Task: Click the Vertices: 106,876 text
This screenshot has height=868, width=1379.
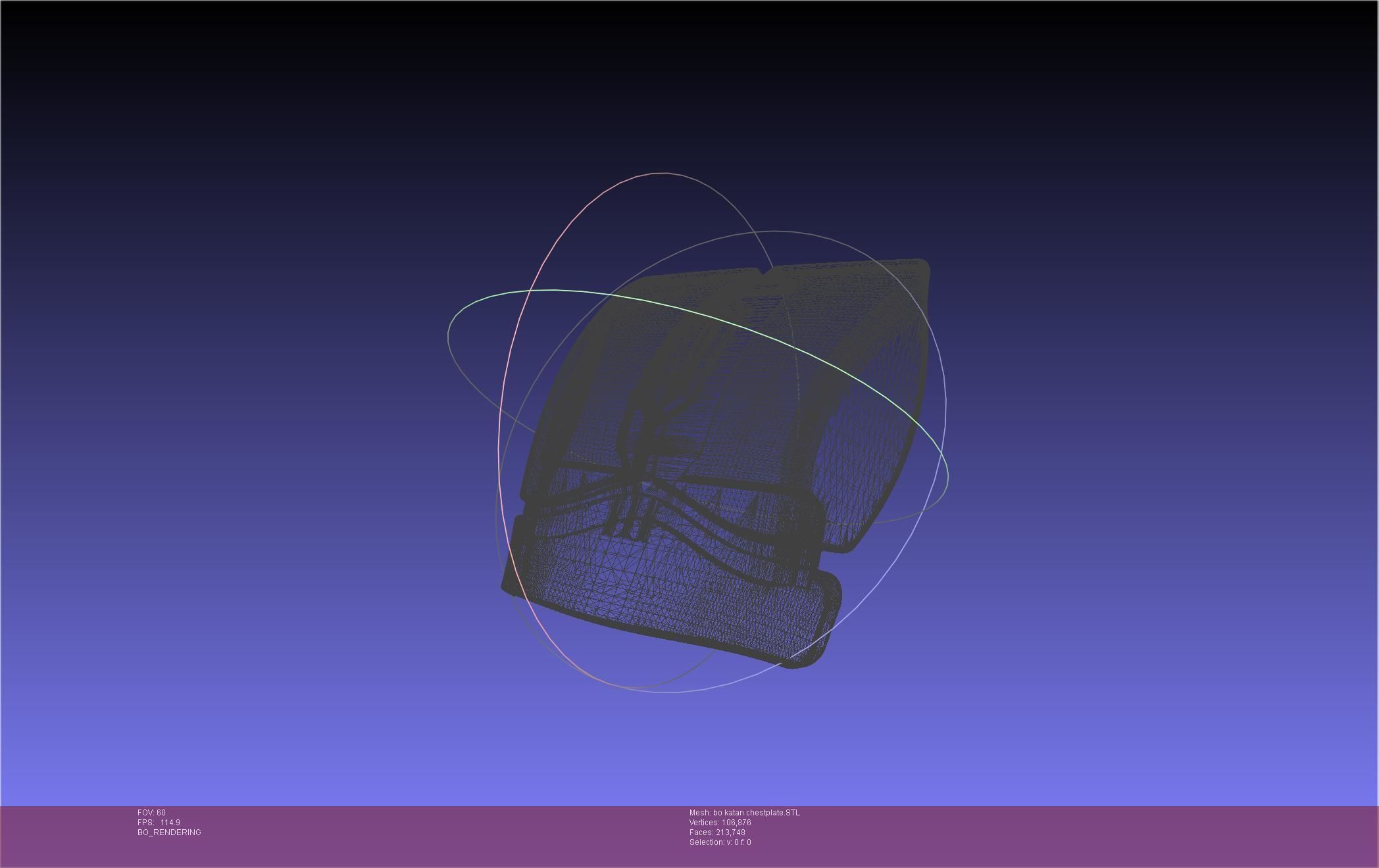Action: point(720,823)
